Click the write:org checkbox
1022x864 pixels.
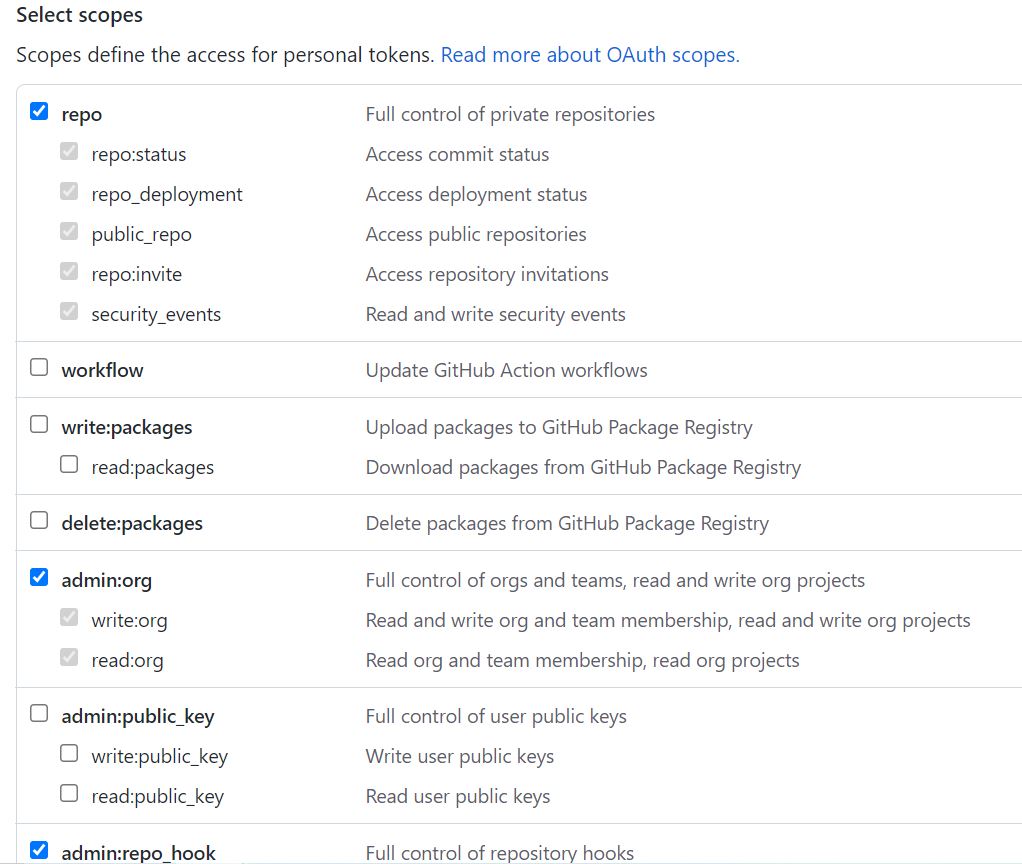(69, 617)
